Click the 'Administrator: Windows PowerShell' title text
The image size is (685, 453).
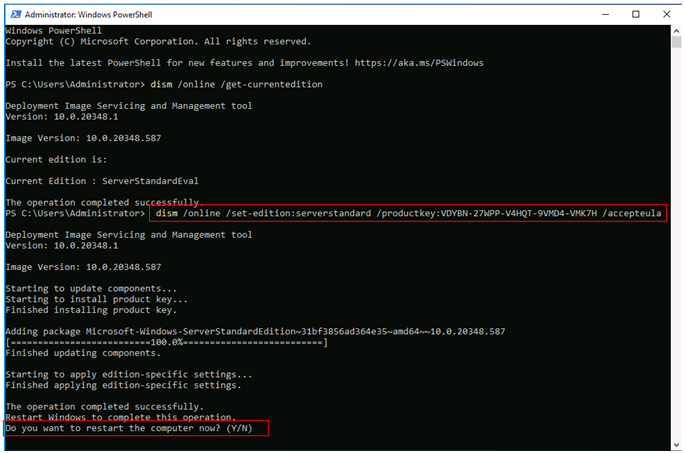point(88,15)
